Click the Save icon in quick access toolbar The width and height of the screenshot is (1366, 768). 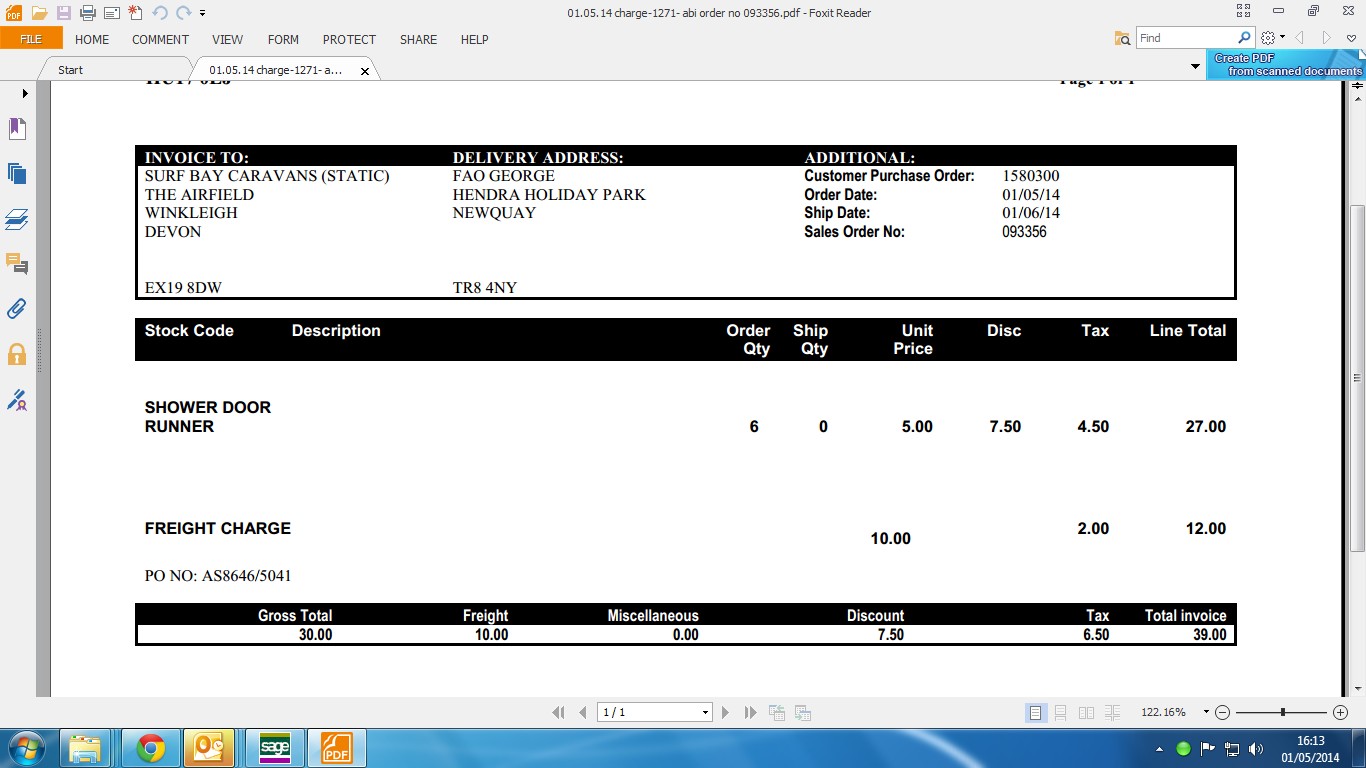64,13
